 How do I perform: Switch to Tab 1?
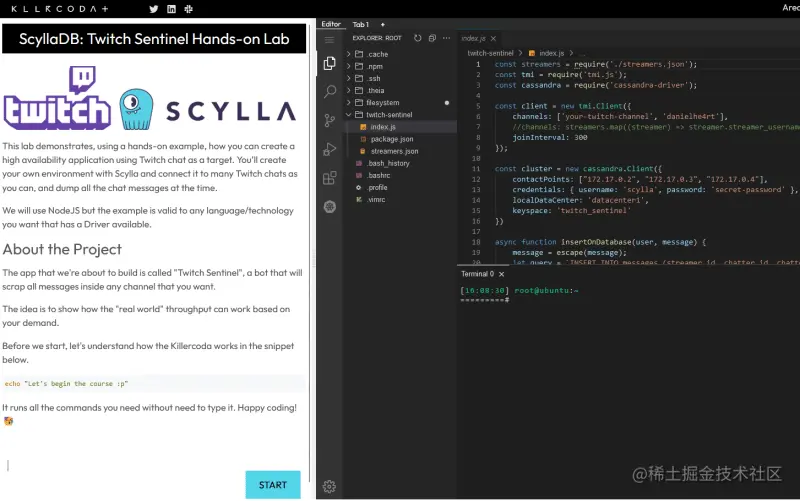pos(361,24)
